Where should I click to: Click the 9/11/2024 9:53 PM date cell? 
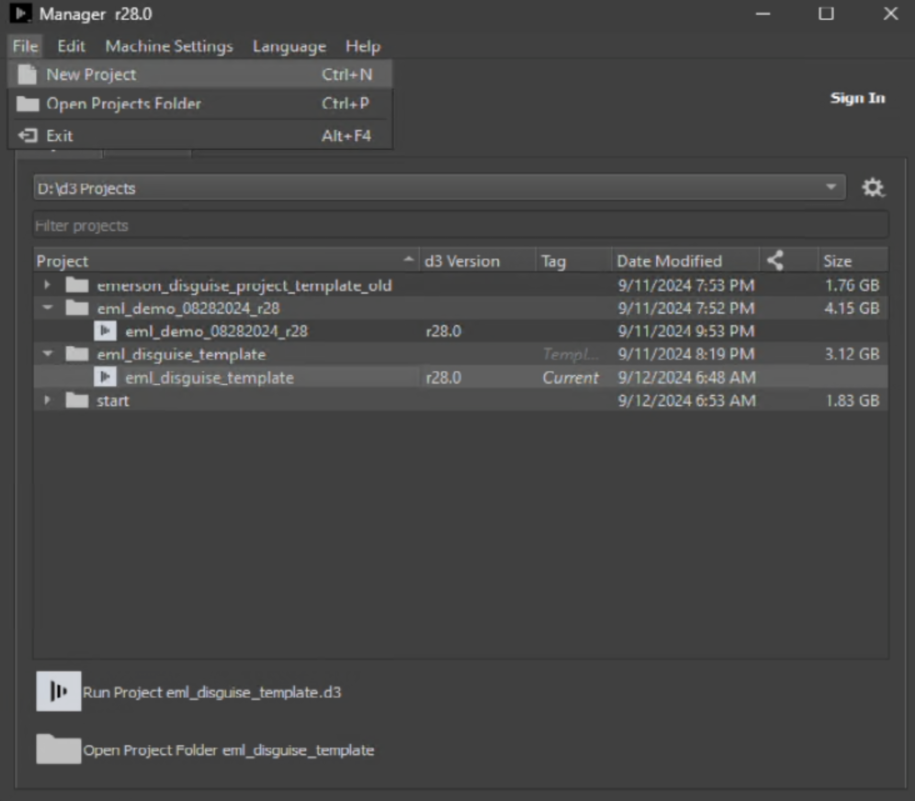[686, 331]
